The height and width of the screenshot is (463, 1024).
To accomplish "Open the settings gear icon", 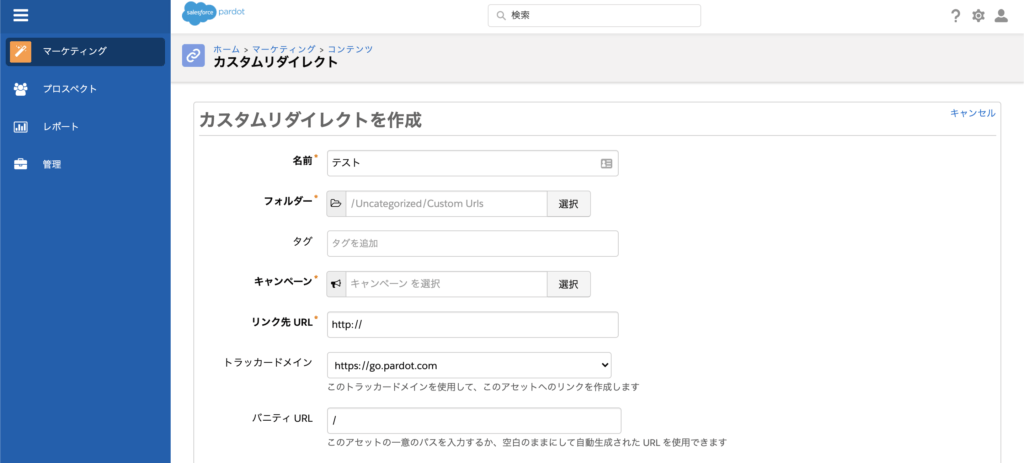I will coord(978,16).
